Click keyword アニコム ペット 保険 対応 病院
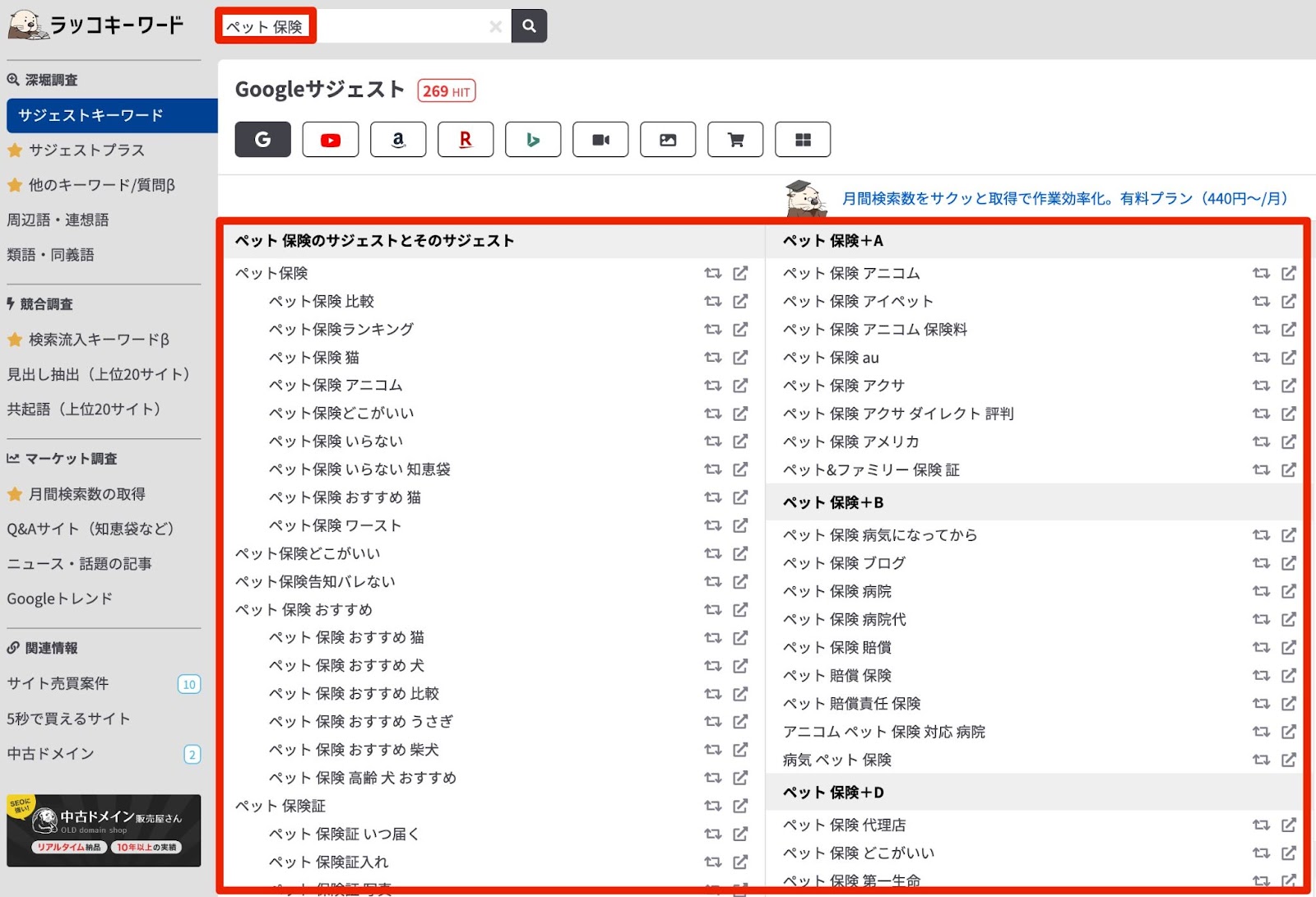 point(884,732)
